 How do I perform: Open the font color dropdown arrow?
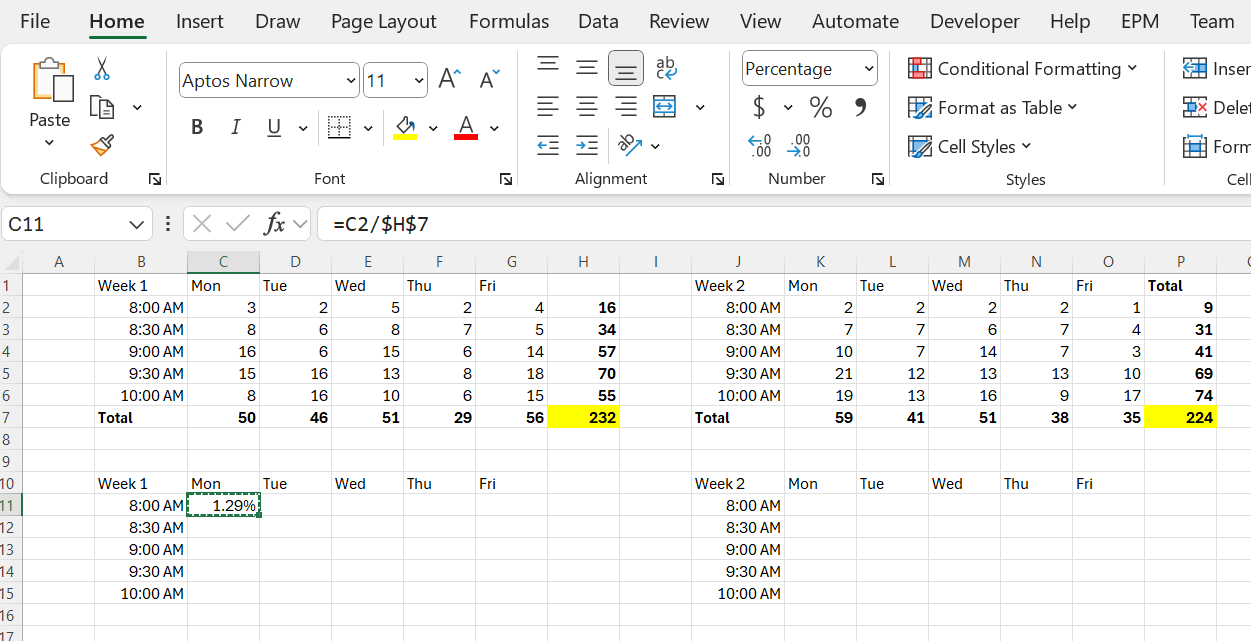click(x=494, y=128)
